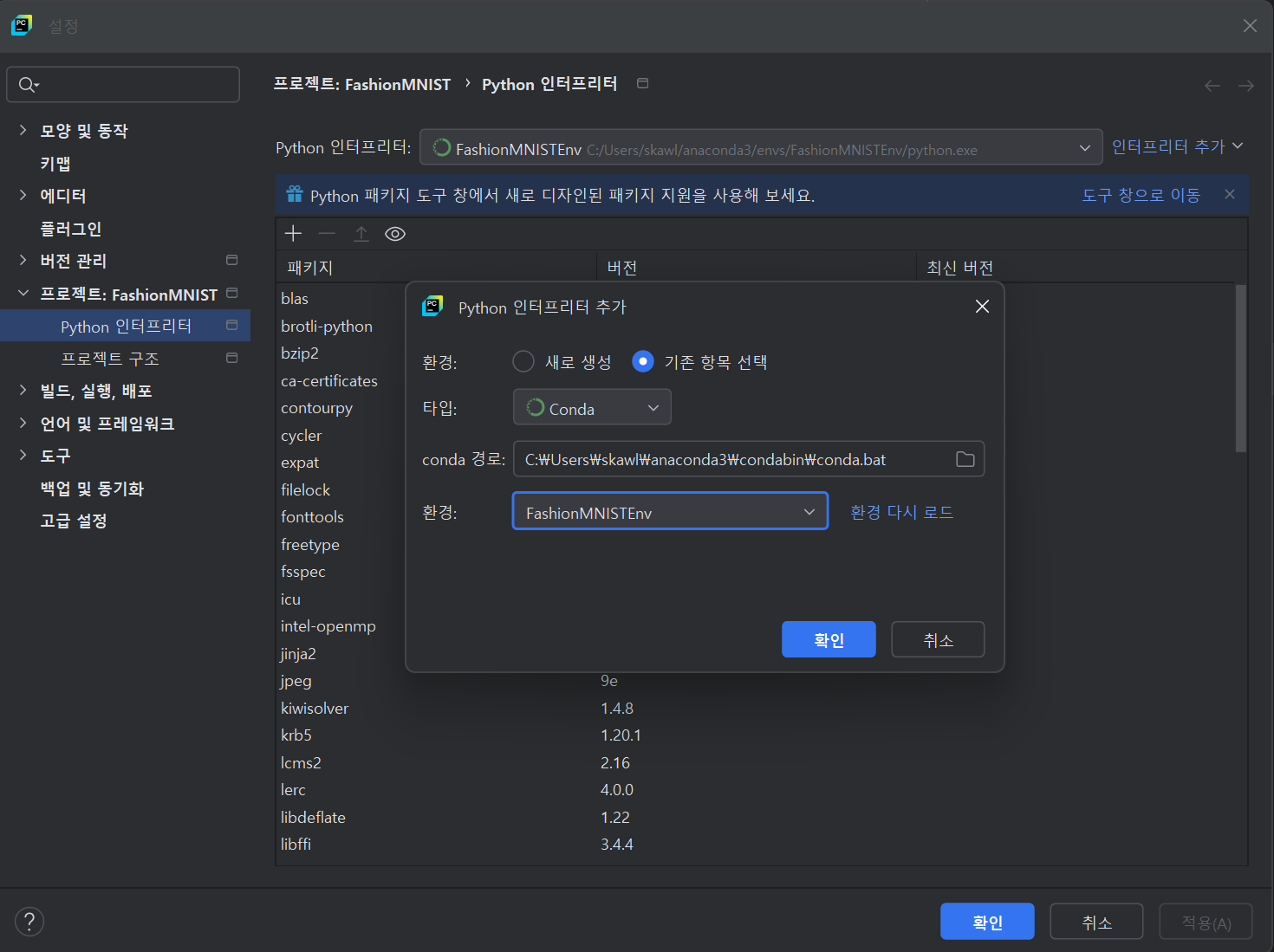Click the project-level icon next to breadcrumb
The image size is (1274, 952).
(643, 83)
